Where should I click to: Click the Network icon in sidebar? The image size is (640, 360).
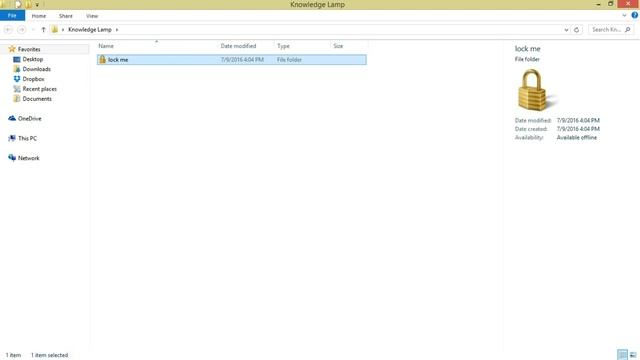pos(12,158)
